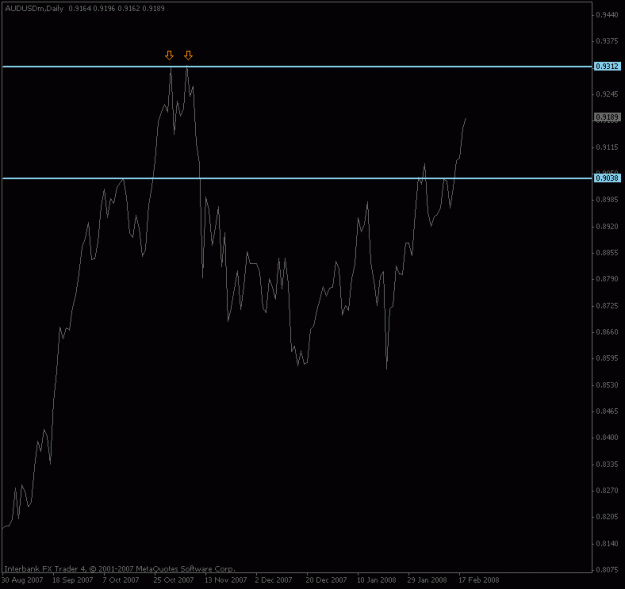The height and width of the screenshot is (589, 625).
Task: Click the 18 Sep 2007 date label
Action: (x=73, y=580)
